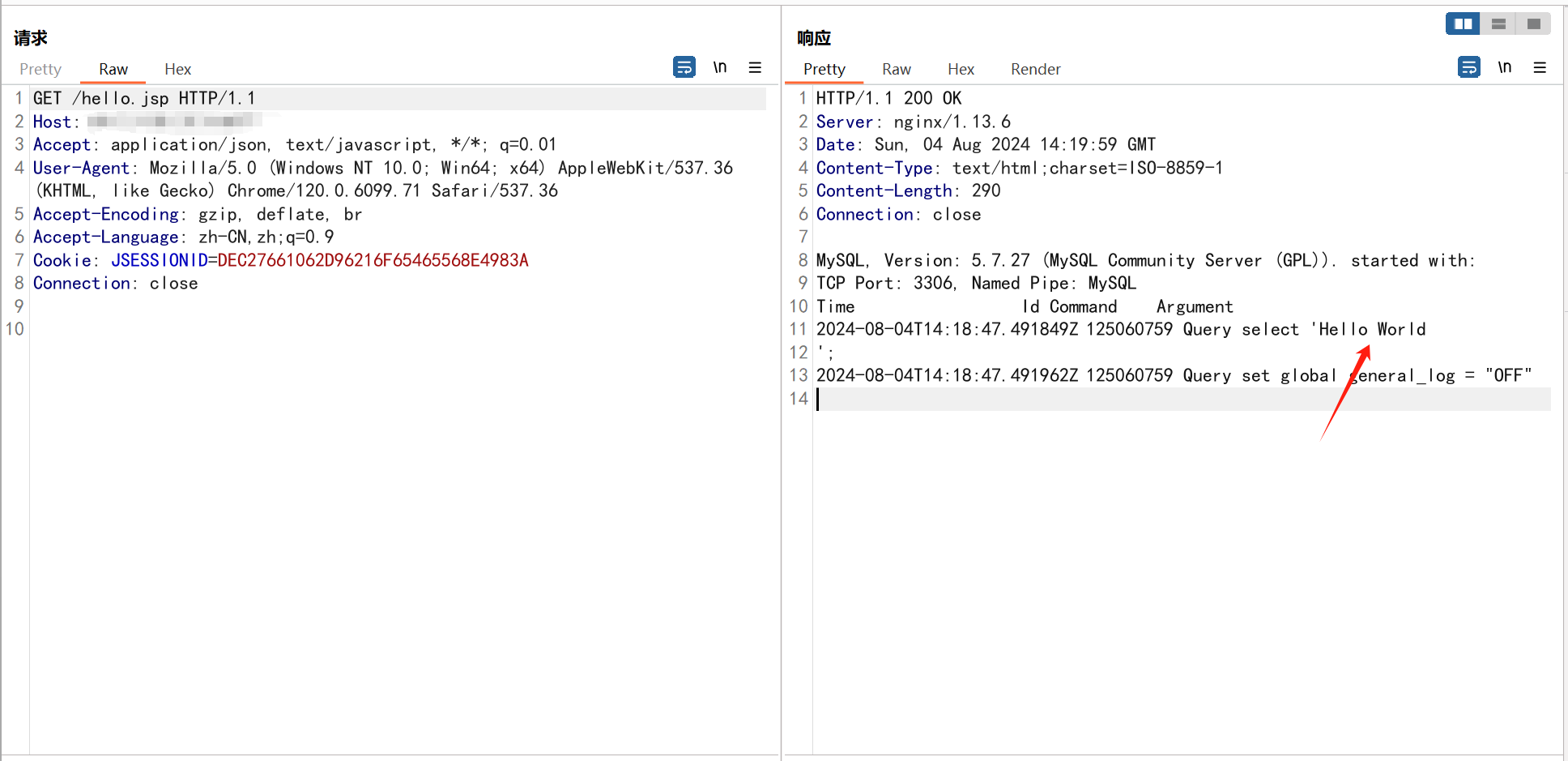Switch response view to Raw tab
1568x761 pixels.
click(x=896, y=70)
